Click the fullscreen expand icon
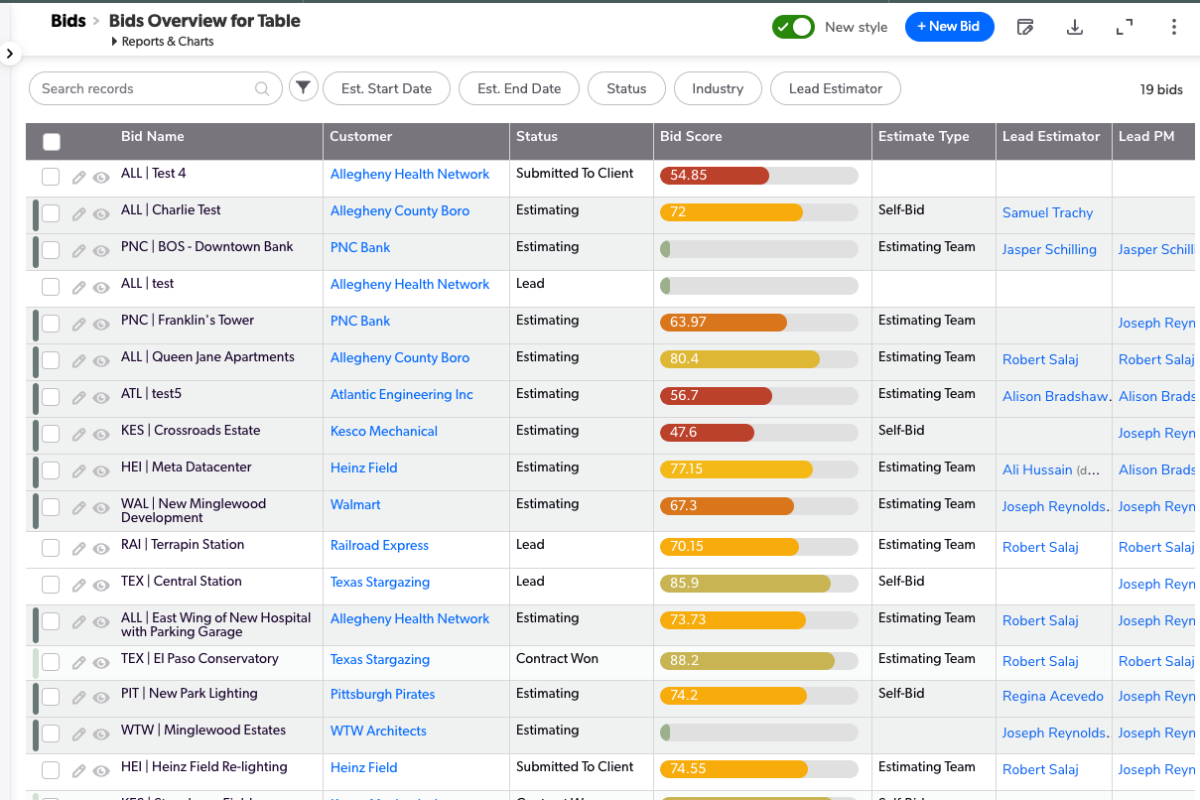This screenshot has width=1200, height=800. [x=1124, y=27]
